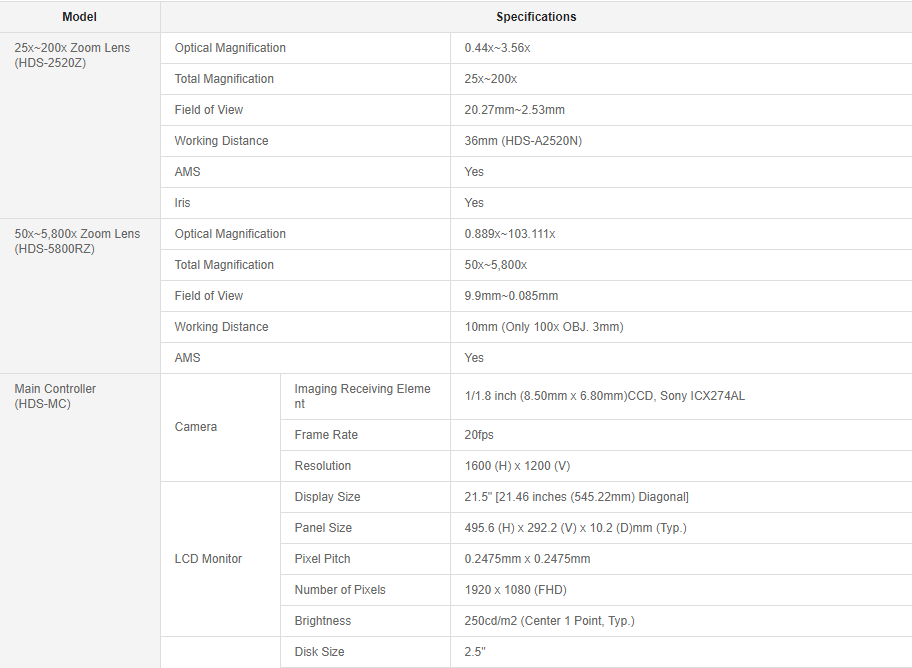Click the Iris row label
This screenshot has height=668, width=912.
coord(182,203)
